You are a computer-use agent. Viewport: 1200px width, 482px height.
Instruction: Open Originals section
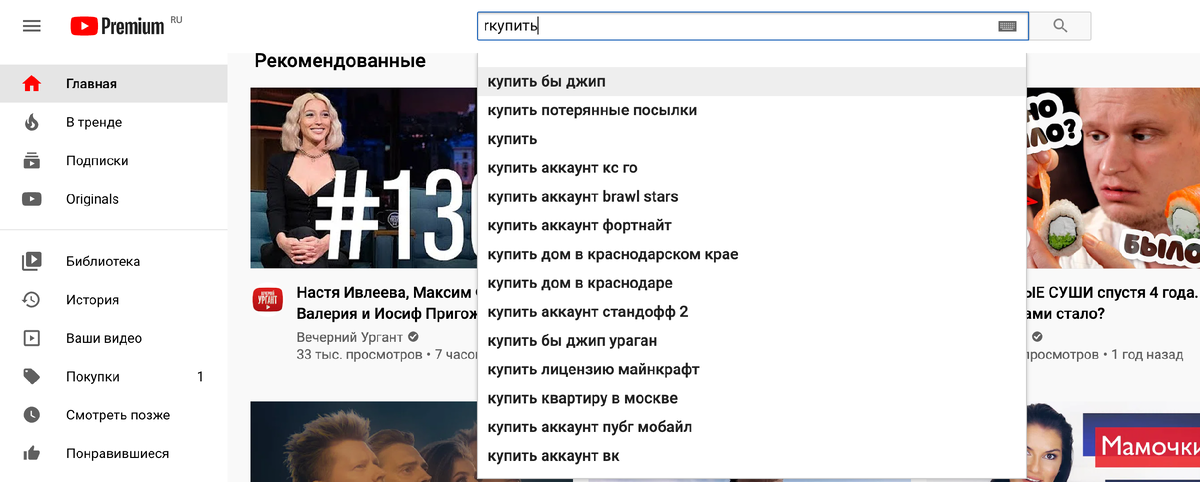click(114, 199)
